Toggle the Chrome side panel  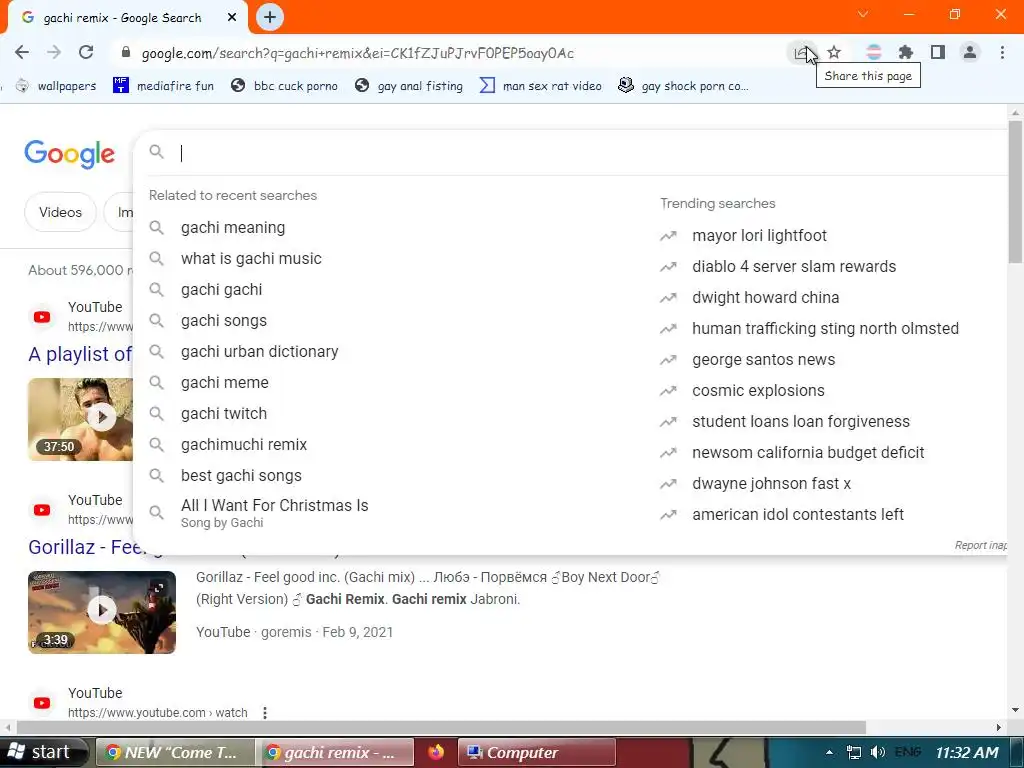pos(938,52)
